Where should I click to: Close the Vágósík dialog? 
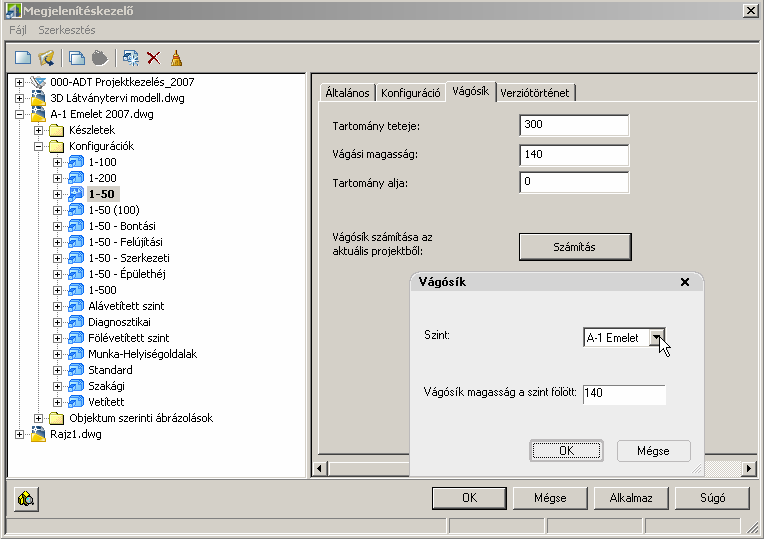(x=685, y=282)
